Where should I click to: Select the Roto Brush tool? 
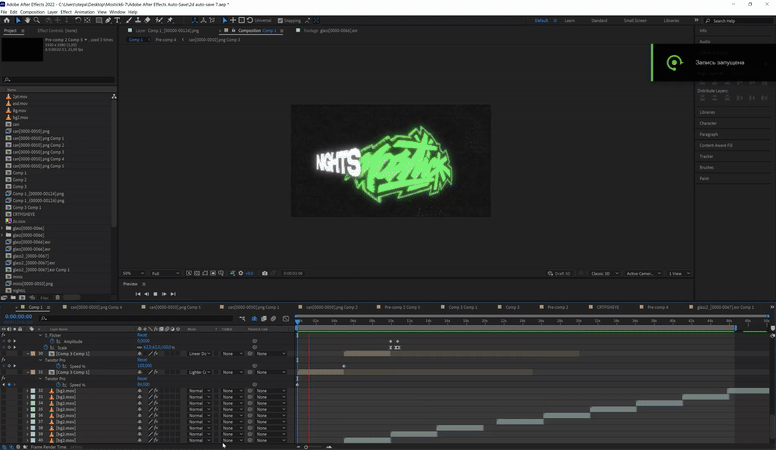(x=159, y=20)
